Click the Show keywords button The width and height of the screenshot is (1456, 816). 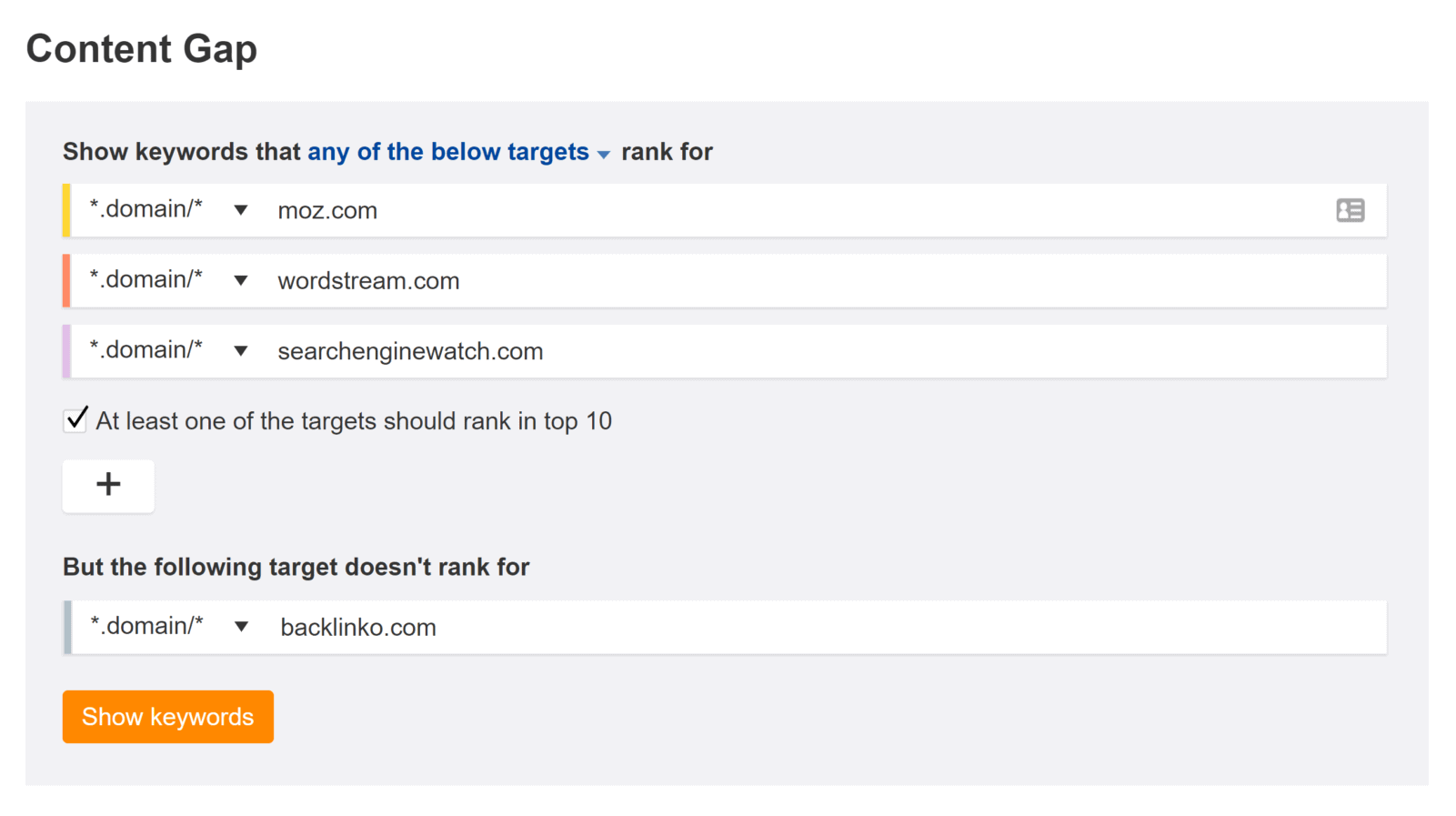click(x=168, y=717)
